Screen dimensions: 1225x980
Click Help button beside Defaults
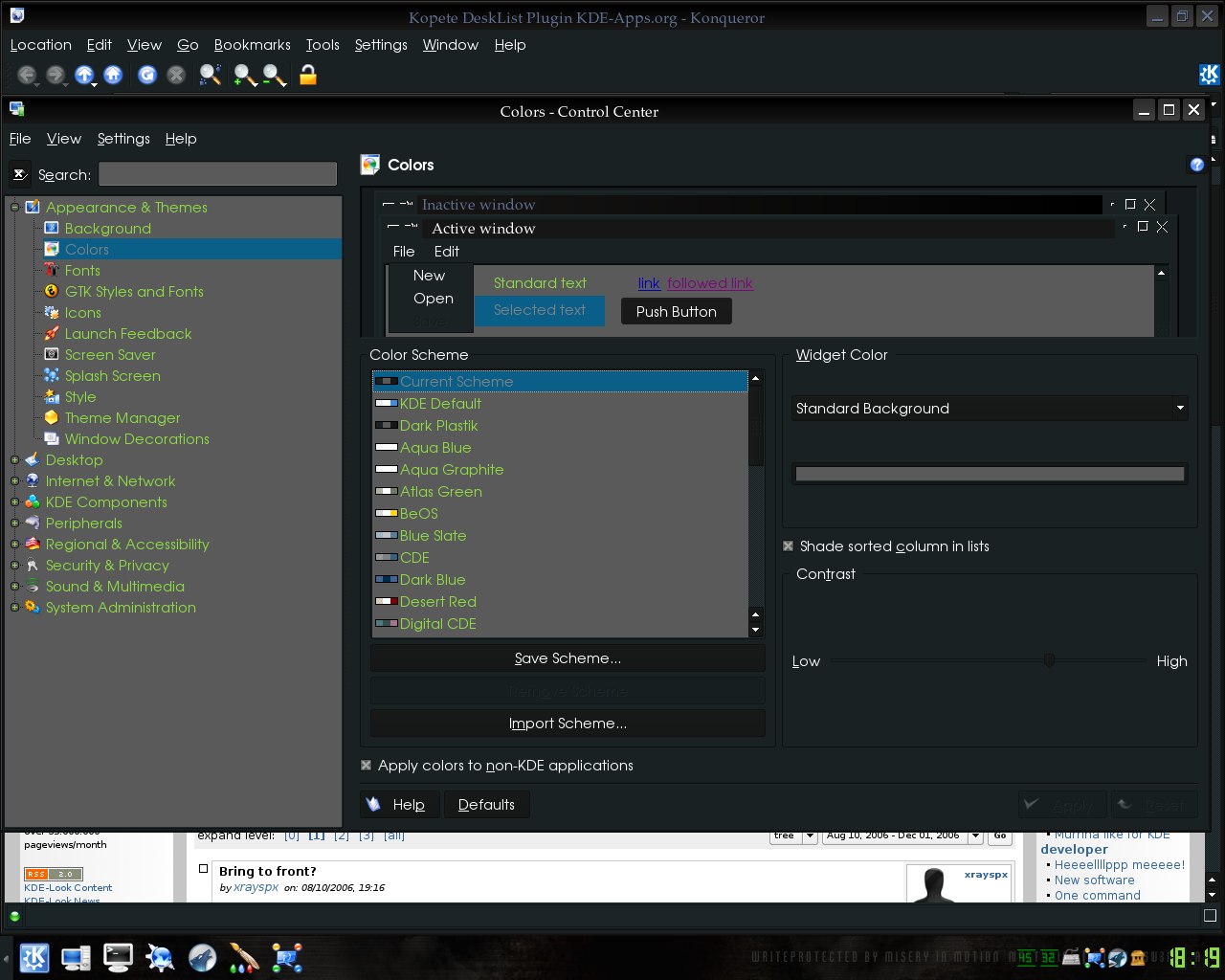400,805
